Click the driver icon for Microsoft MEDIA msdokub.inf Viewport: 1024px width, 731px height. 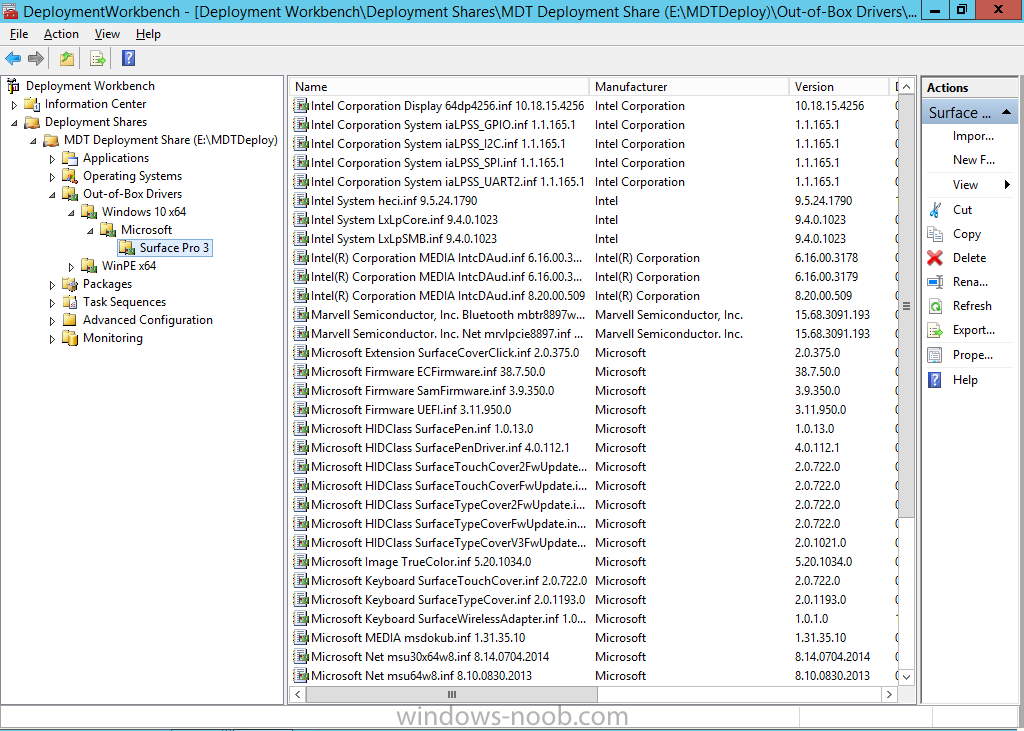click(301, 638)
